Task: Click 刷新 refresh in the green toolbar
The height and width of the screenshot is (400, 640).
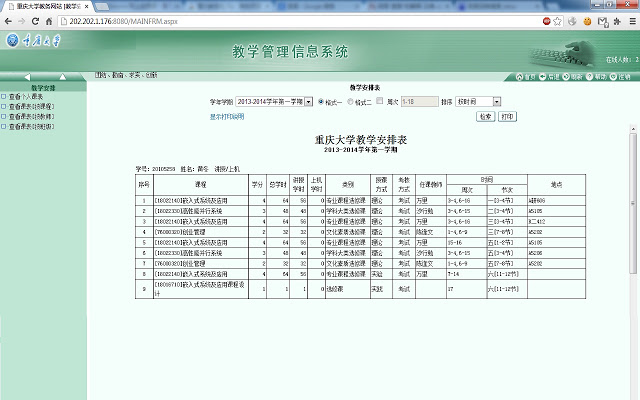Action: (573, 77)
